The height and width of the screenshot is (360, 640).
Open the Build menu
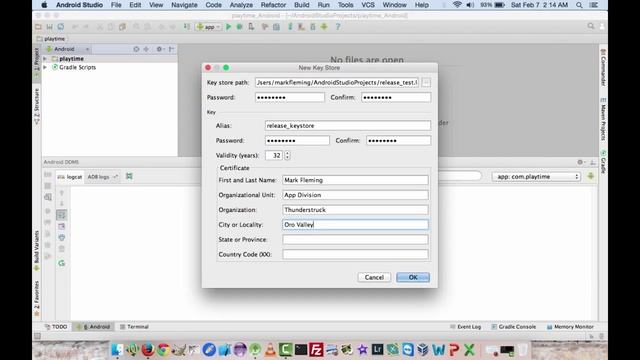click(x=302, y=5)
